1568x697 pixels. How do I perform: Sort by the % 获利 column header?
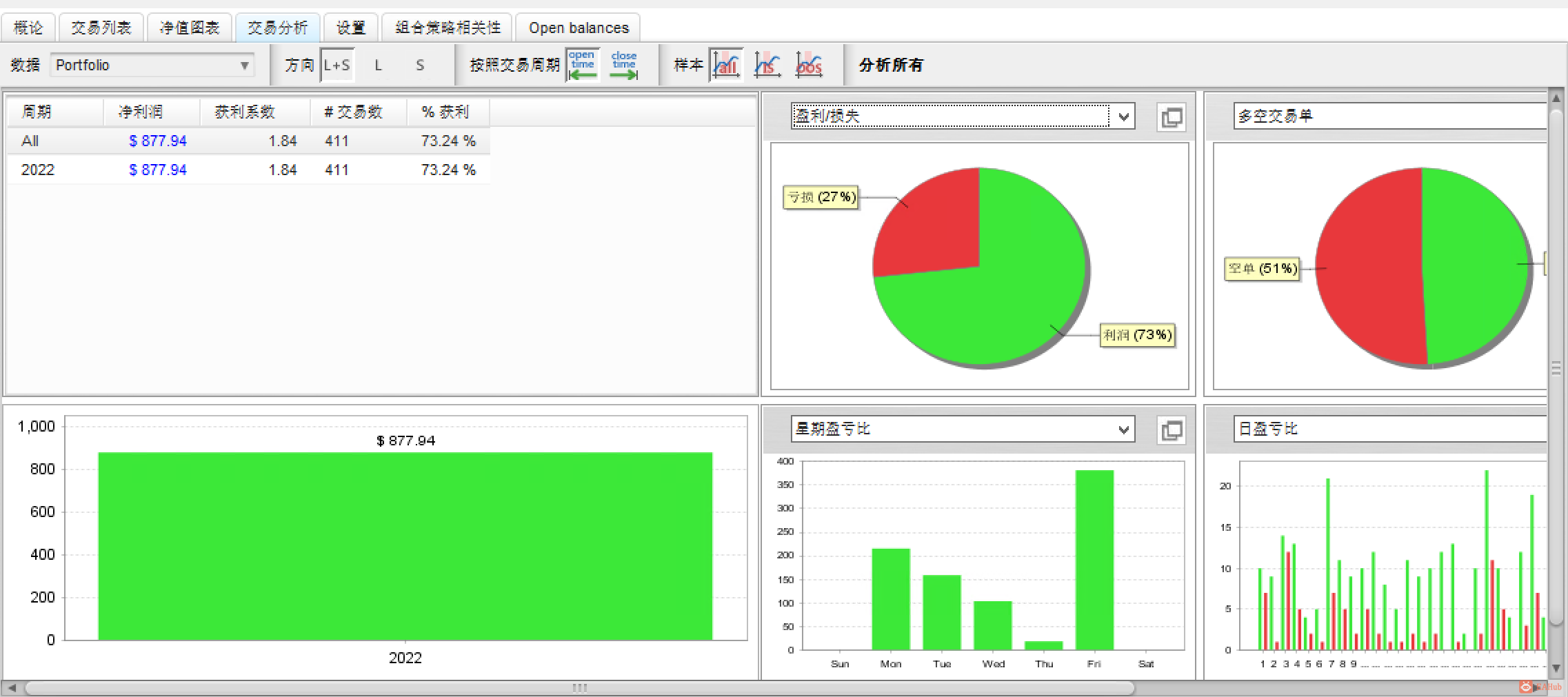click(x=448, y=112)
